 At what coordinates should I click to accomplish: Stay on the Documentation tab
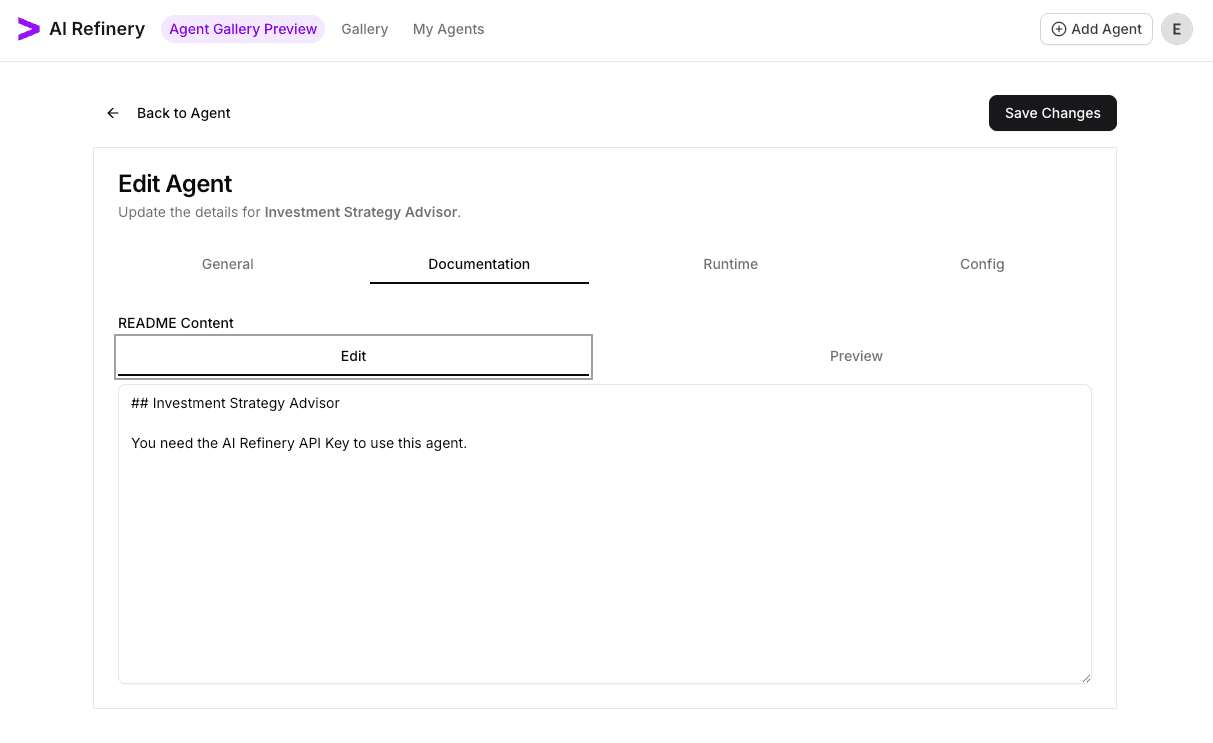click(479, 264)
